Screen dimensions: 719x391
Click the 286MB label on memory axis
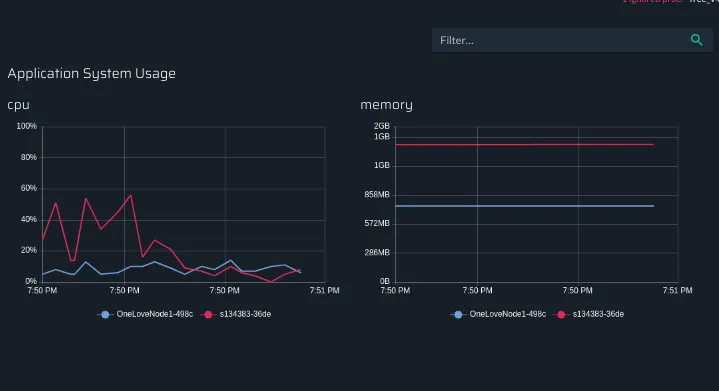tap(377, 253)
